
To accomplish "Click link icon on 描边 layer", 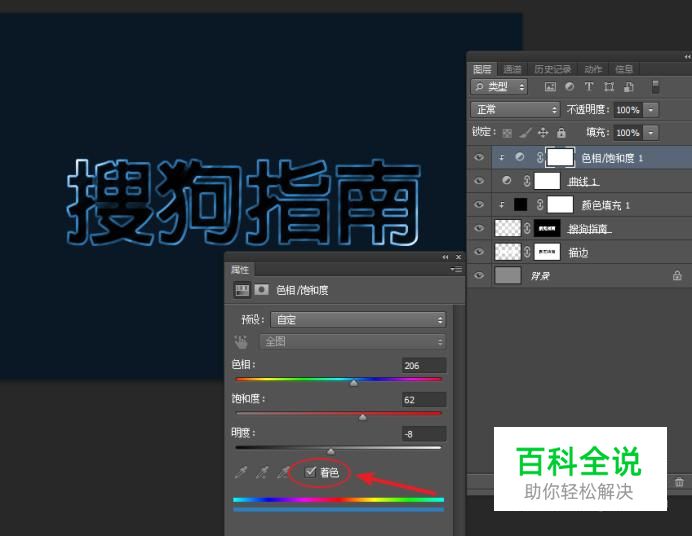I will 527,252.
